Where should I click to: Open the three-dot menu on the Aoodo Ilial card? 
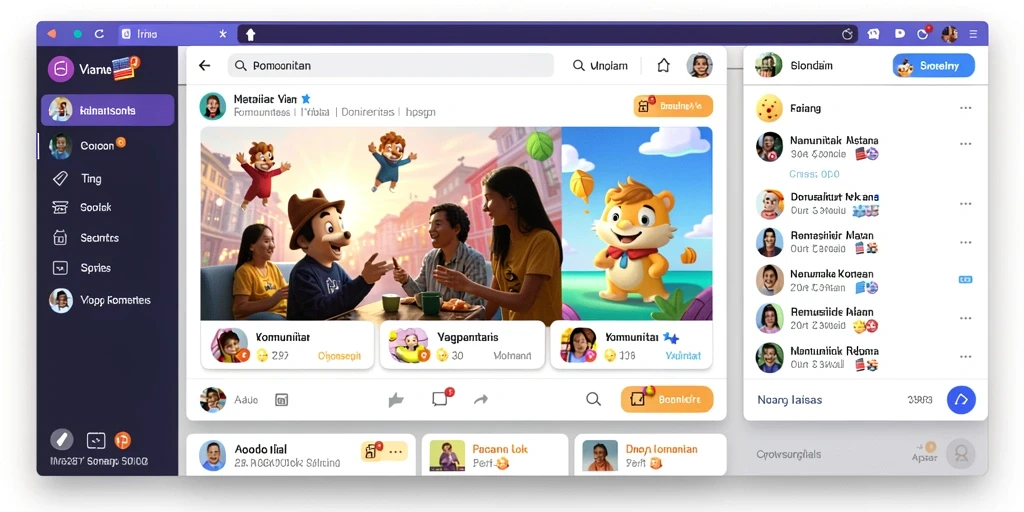396,451
